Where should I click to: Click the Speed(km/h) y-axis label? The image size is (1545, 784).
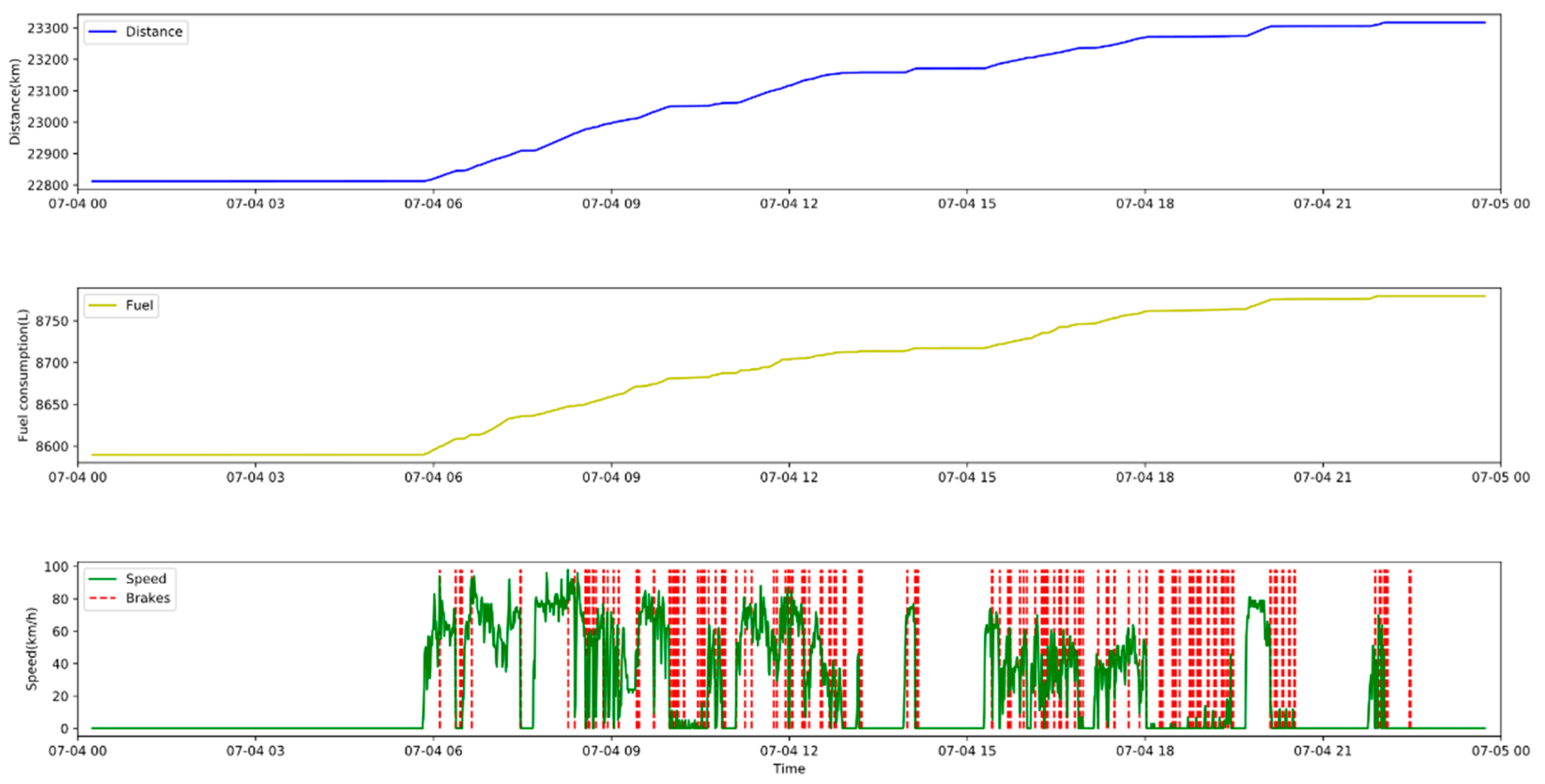tap(31, 648)
